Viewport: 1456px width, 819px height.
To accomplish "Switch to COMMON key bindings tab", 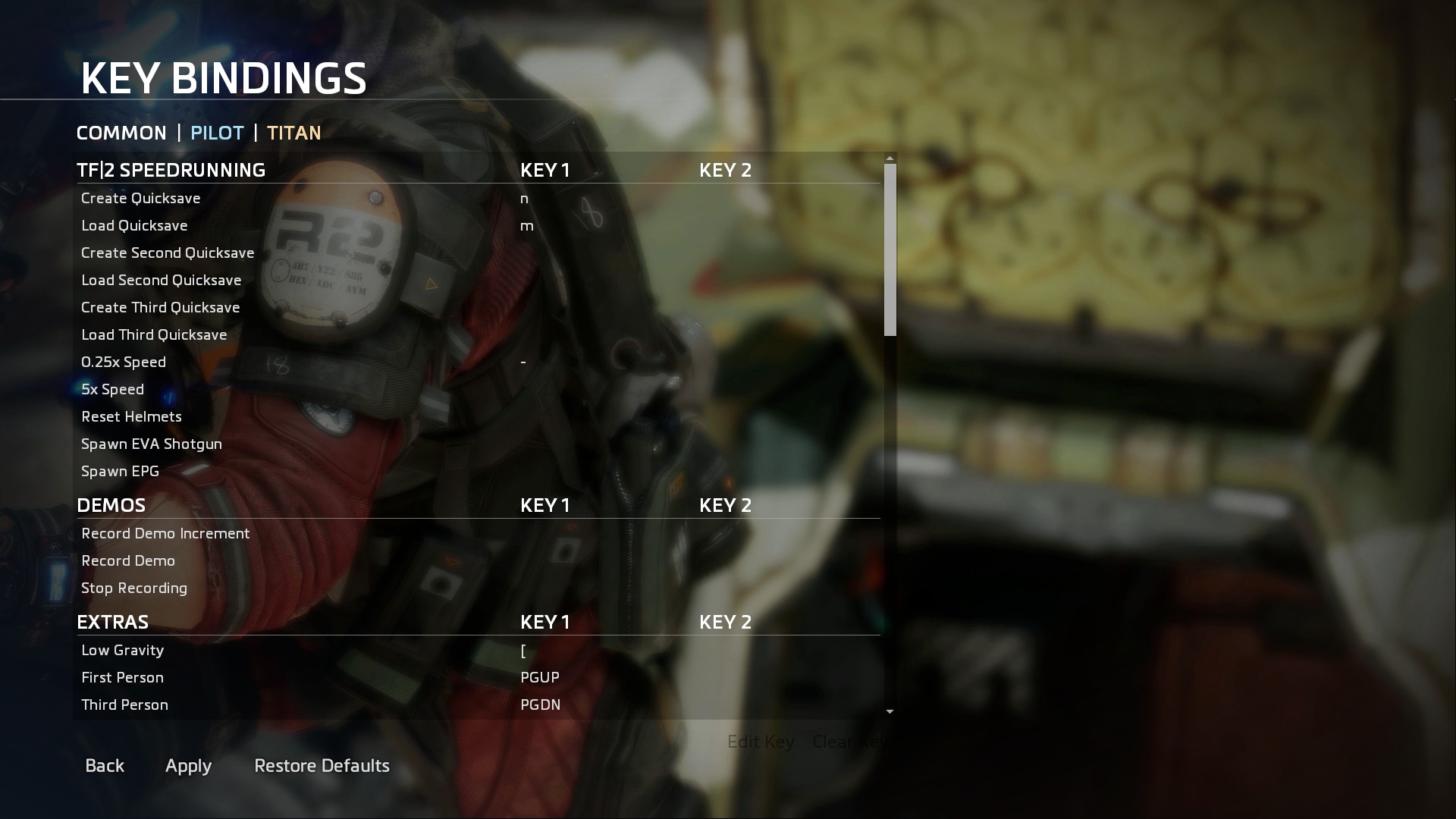I will 121,132.
